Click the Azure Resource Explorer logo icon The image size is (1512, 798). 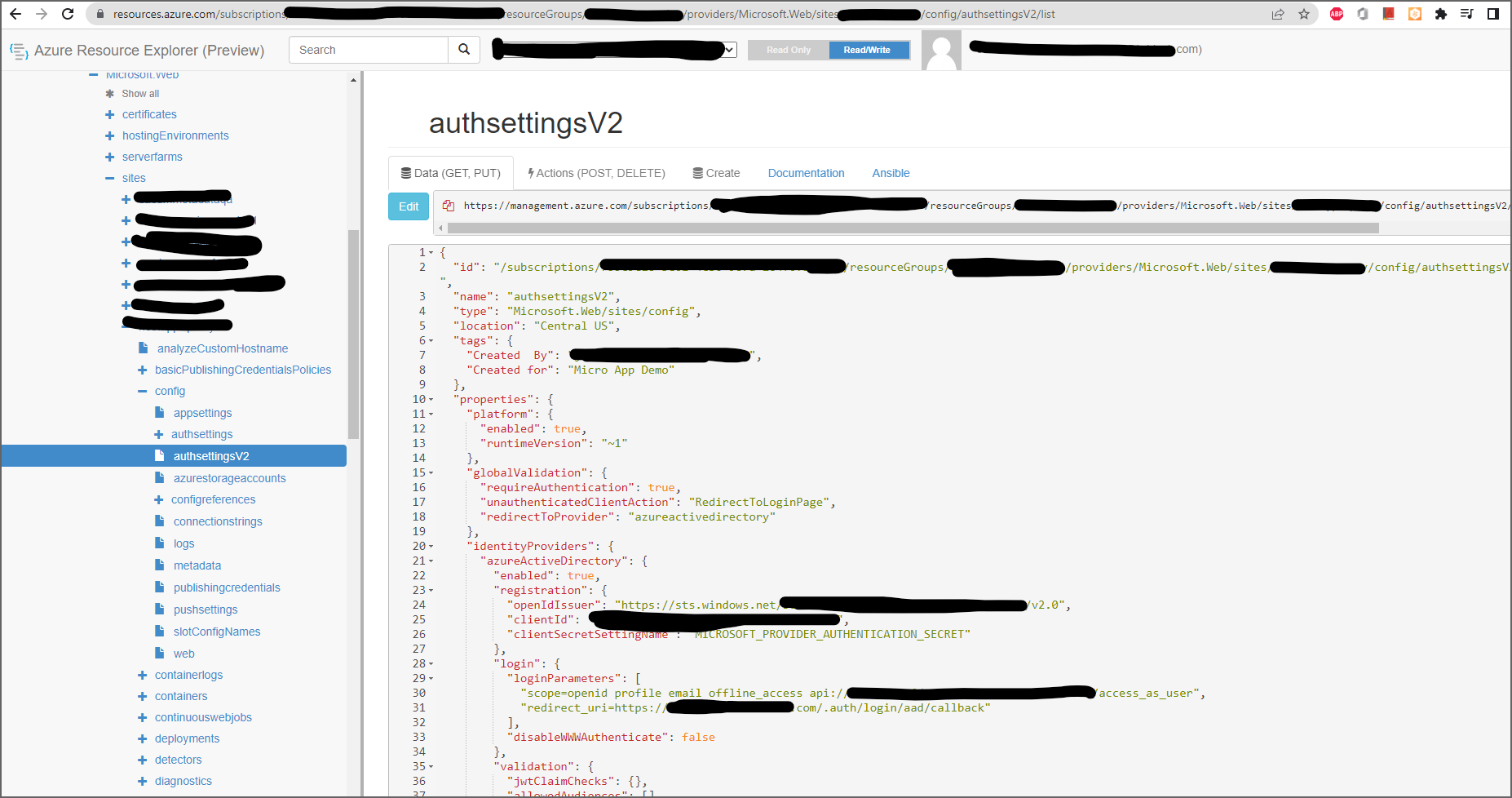click(19, 50)
